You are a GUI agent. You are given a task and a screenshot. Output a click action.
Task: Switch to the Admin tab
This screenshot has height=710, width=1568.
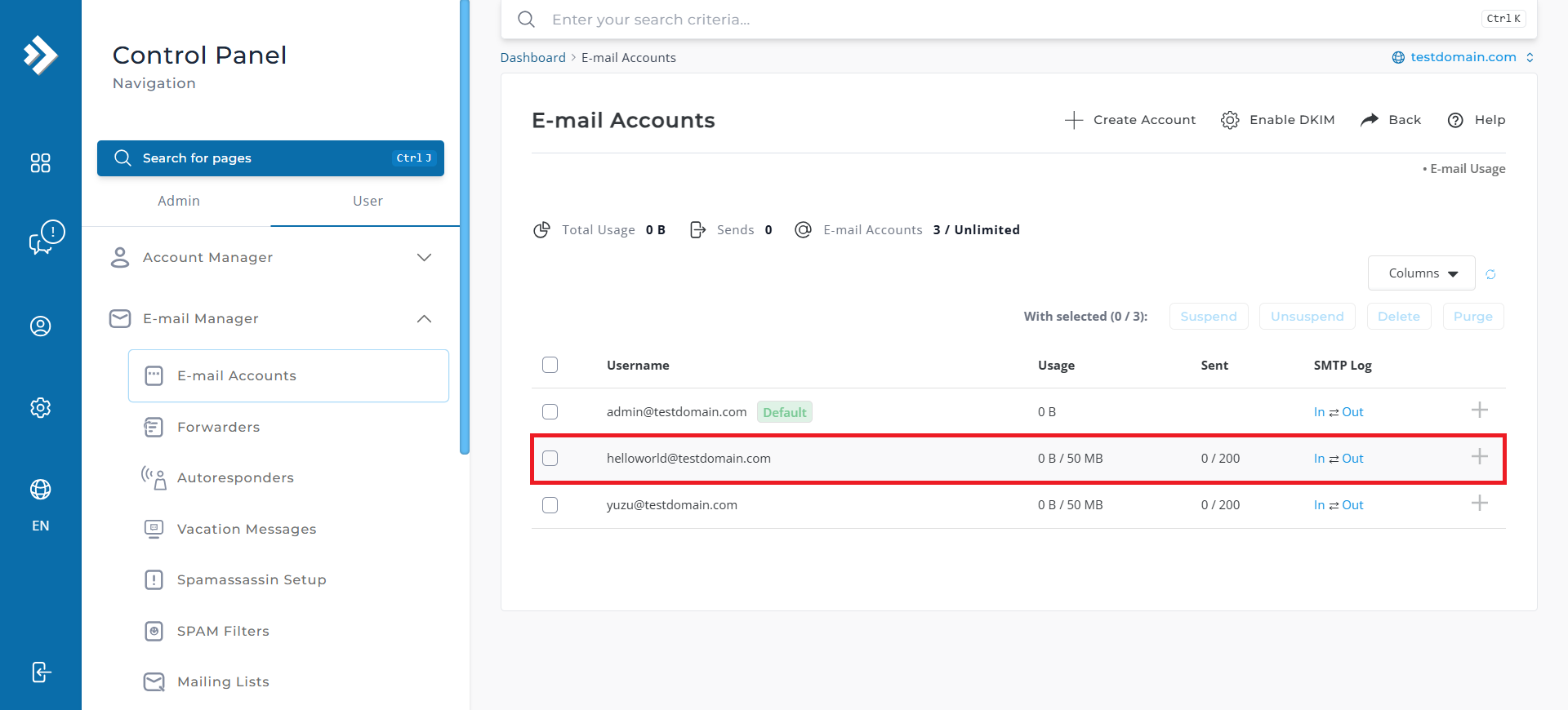(179, 201)
